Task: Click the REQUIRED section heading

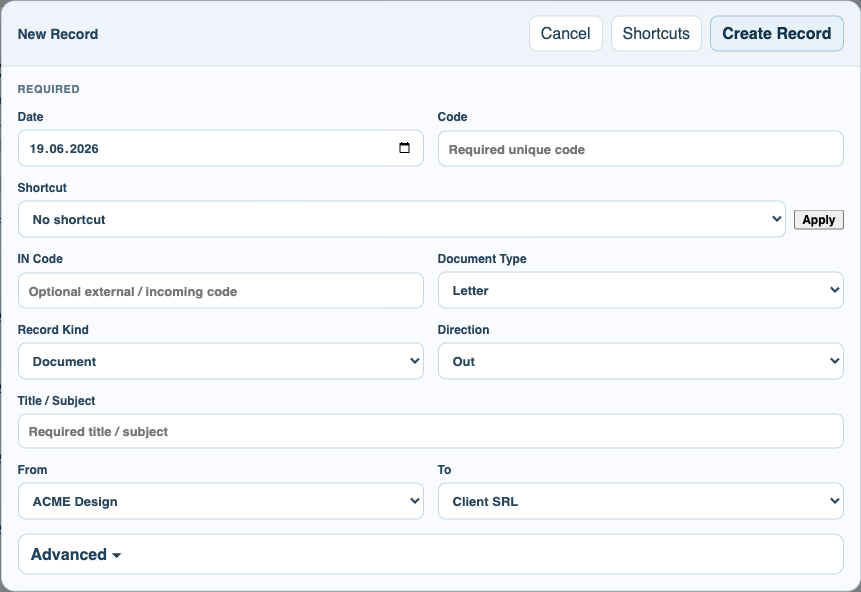Action: [48, 89]
